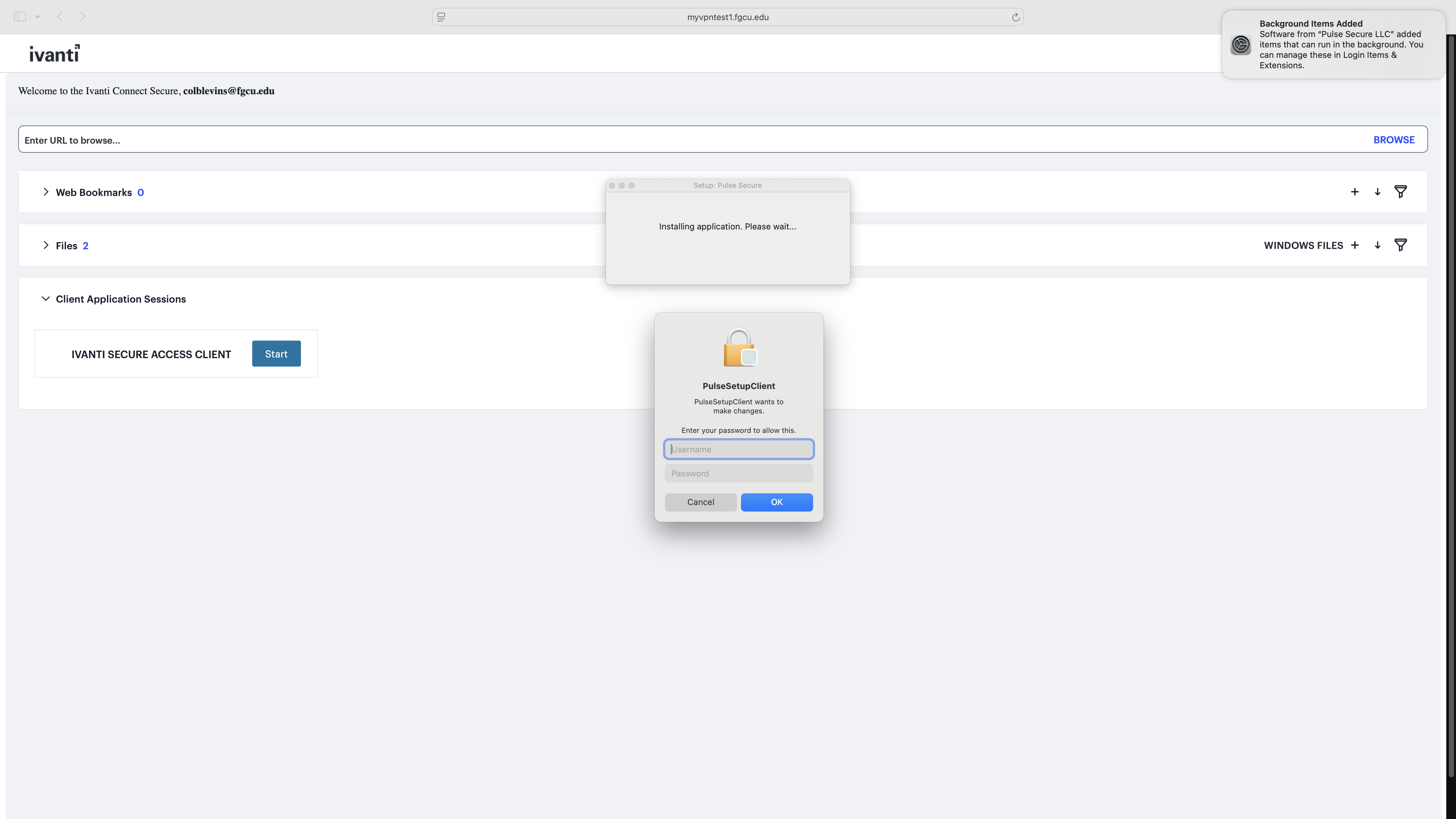Screen dimensions: 1456x819
Task: Click the sort arrow in Files row
Action: [x=1377, y=245]
